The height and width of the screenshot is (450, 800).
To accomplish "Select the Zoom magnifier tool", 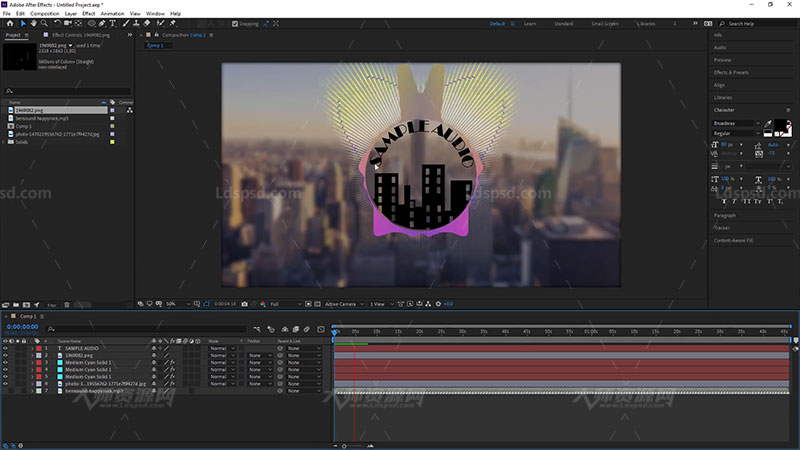I will pyautogui.click(x=44, y=23).
